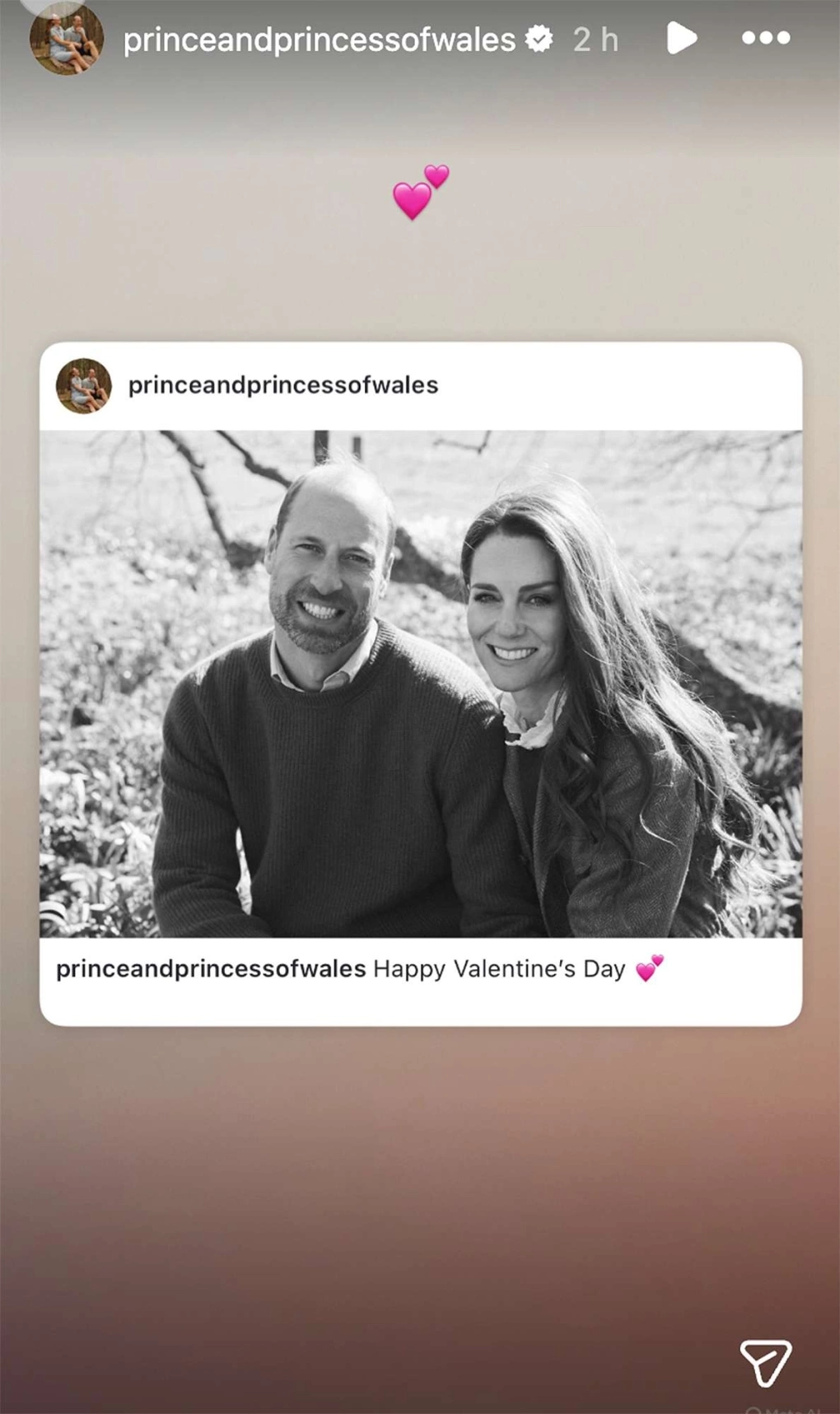Open the three-dot more options menu

pos(766,38)
